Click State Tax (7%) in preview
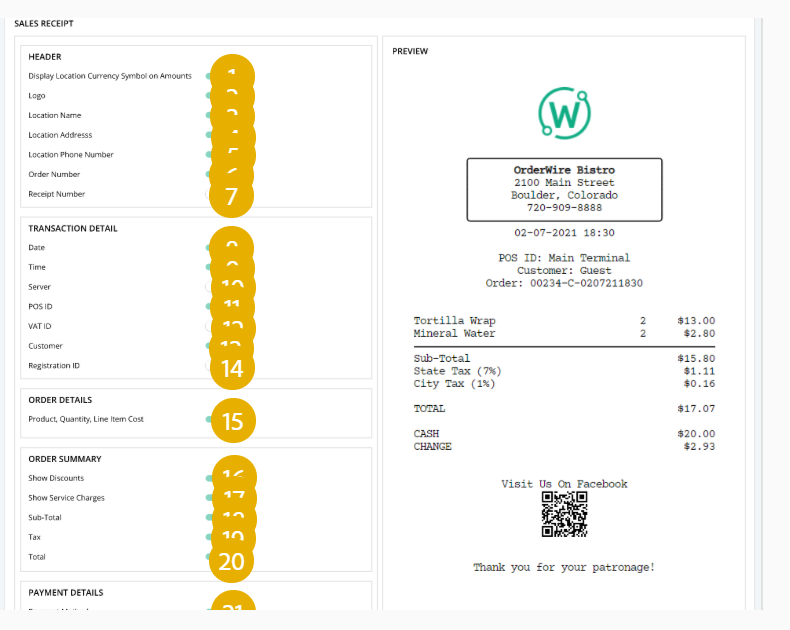This screenshot has height=630, width=790. tap(457, 371)
